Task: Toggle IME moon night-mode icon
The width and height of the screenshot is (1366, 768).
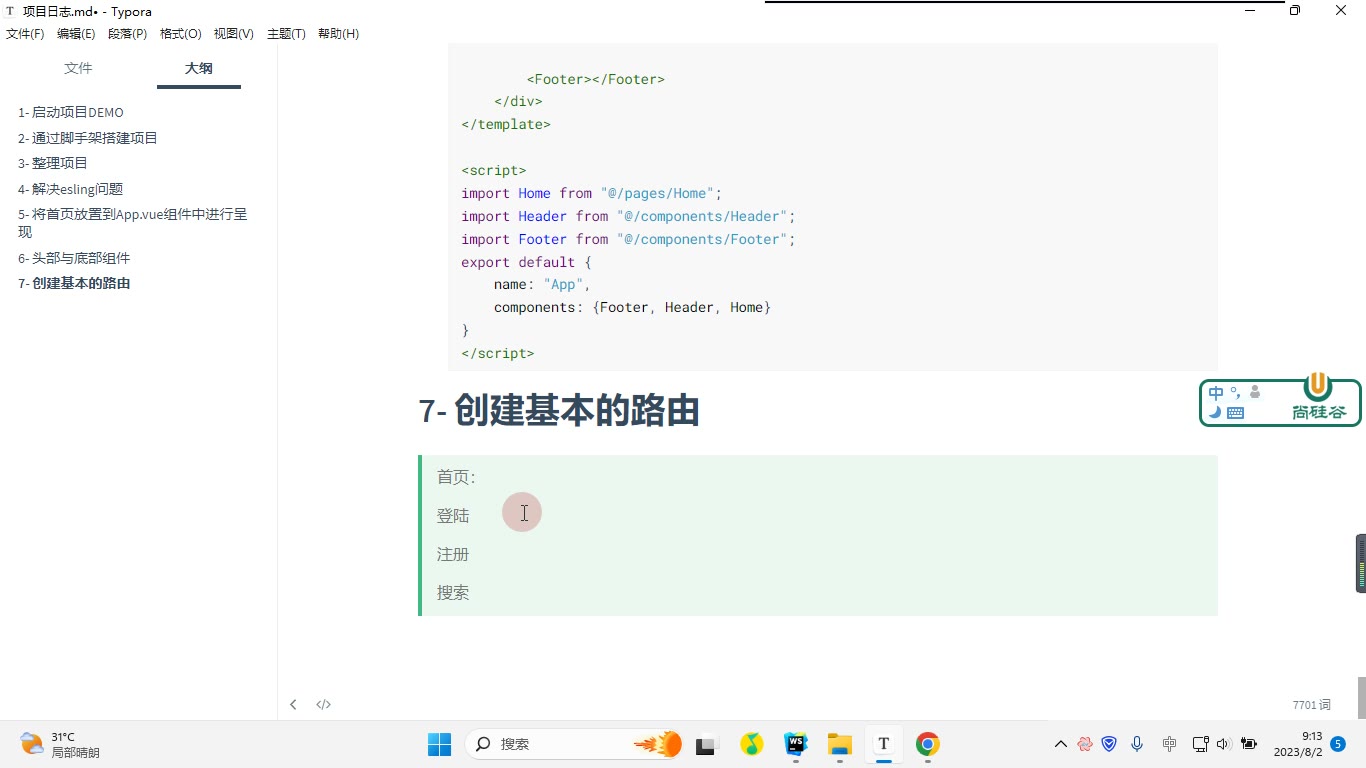Action: click(x=1215, y=412)
